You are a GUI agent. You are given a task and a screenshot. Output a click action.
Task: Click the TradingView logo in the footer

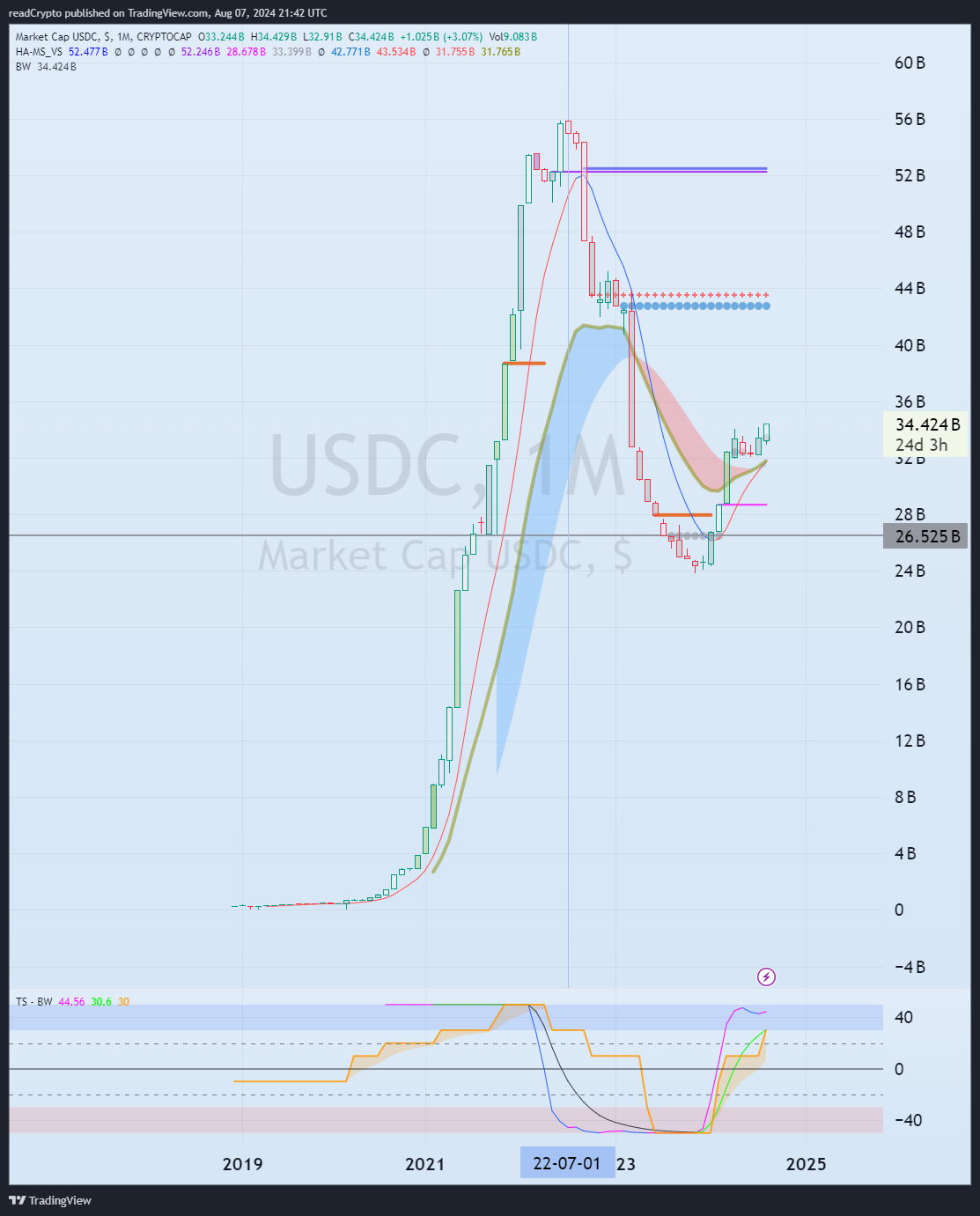[50, 1200]
